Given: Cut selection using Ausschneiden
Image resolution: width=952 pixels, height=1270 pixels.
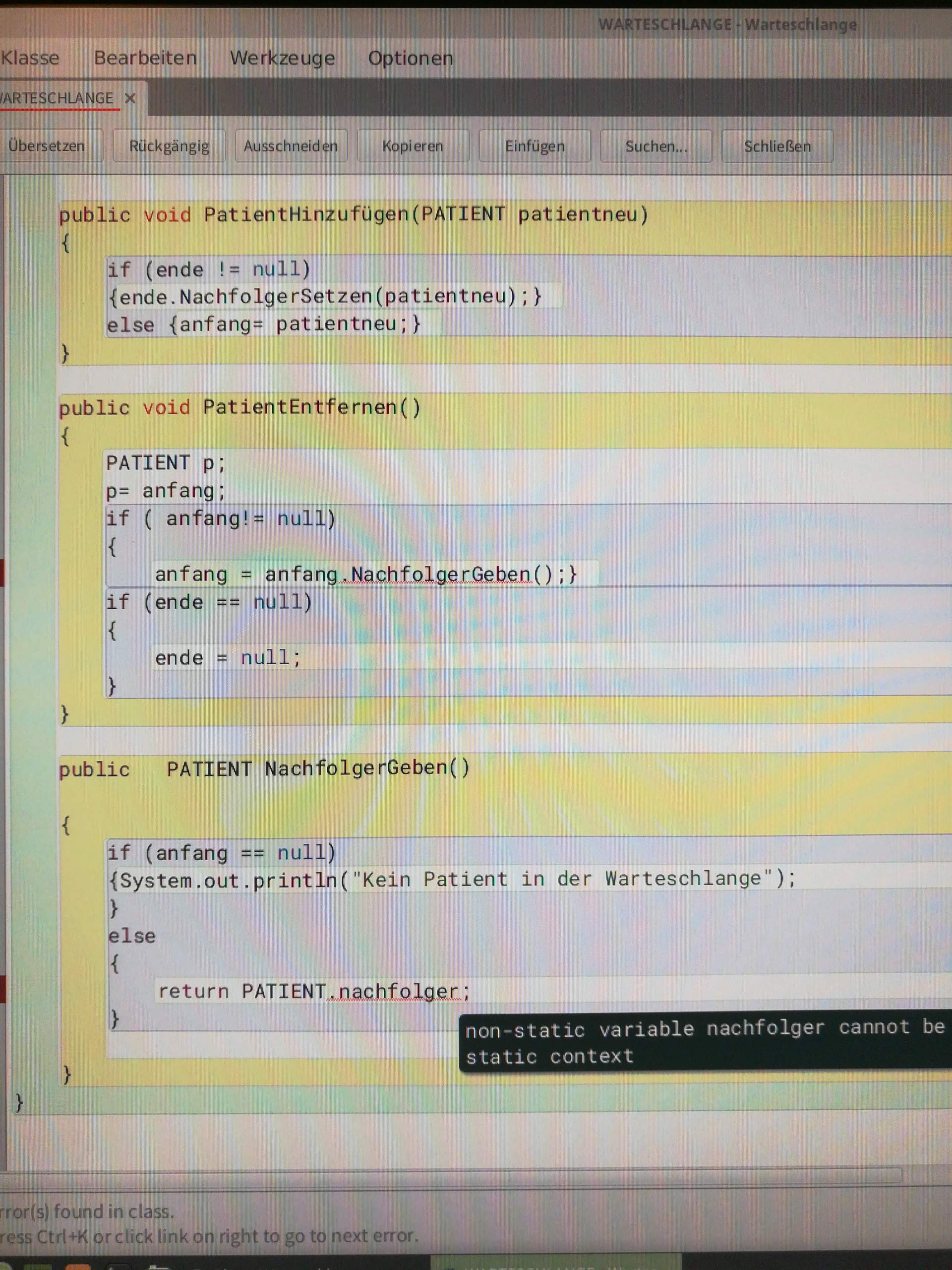Looking at the screenshot, I should point(291,146).
